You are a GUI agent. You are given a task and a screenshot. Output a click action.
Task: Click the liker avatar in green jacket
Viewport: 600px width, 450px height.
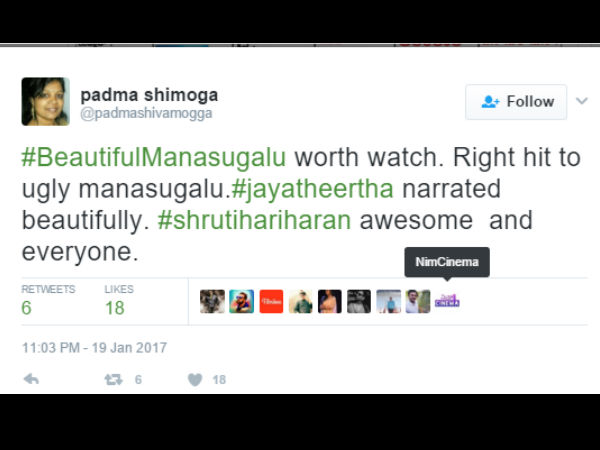click(x=300, y=301)
